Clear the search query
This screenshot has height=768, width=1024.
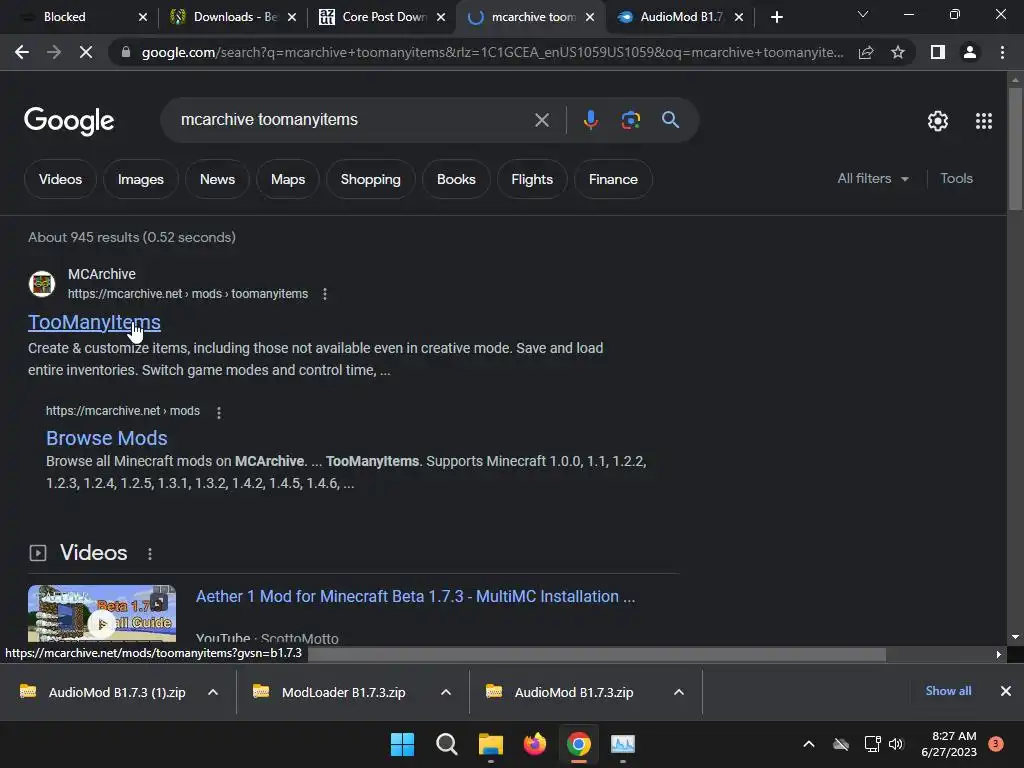tap(541, 120)
